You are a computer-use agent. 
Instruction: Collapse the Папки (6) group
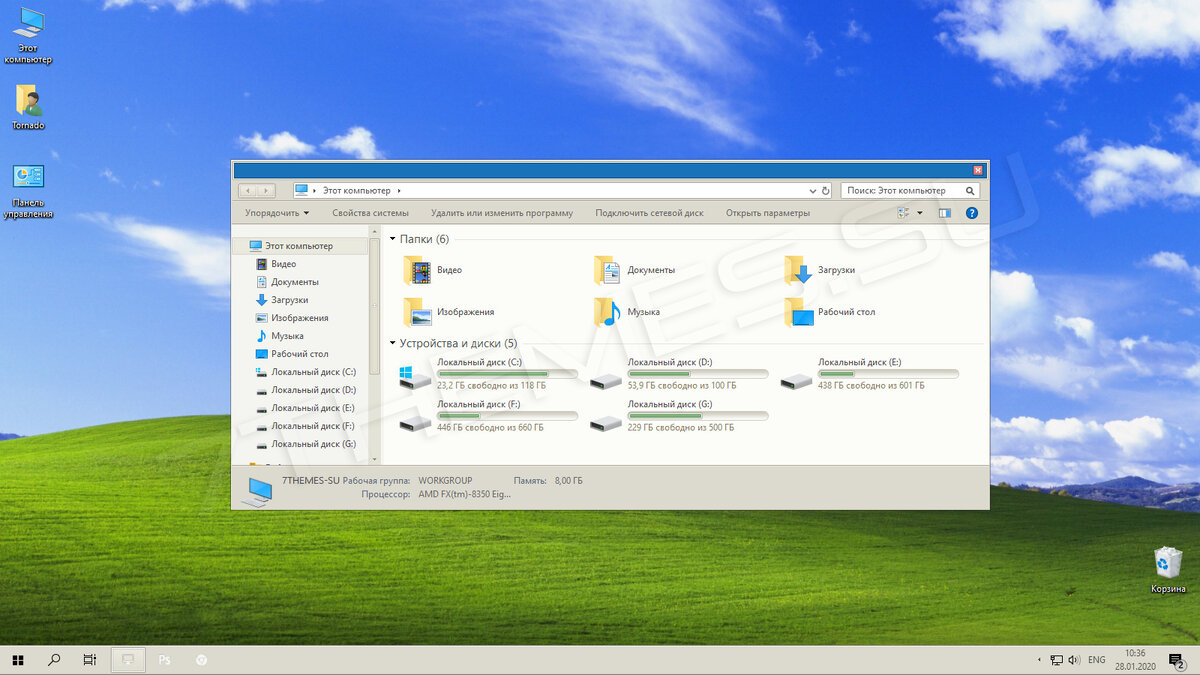click(392, 240)
